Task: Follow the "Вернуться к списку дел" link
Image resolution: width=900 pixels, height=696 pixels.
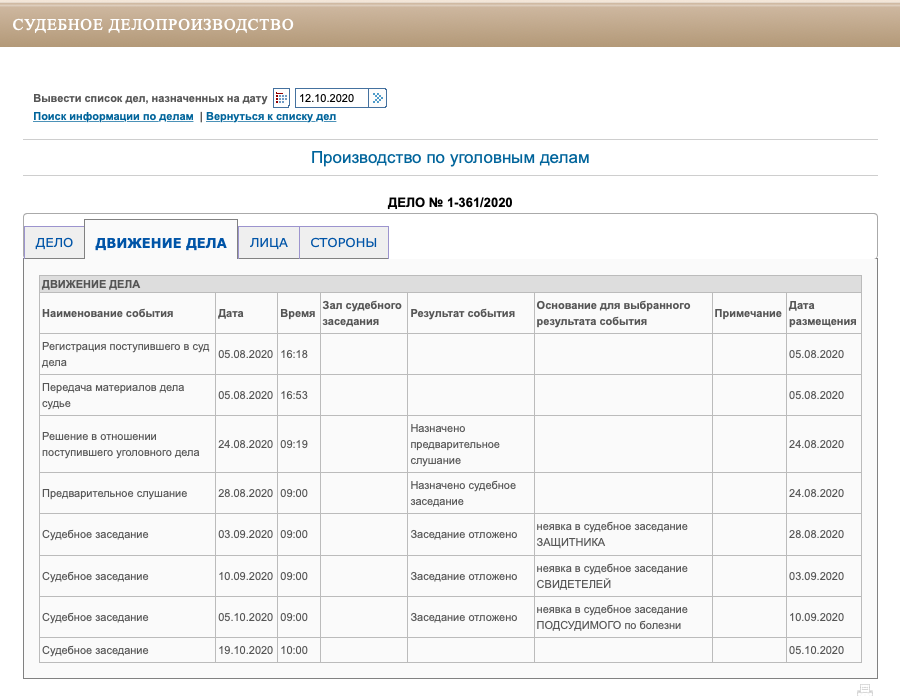Action: pyautogui.click(x=271, y=116)
